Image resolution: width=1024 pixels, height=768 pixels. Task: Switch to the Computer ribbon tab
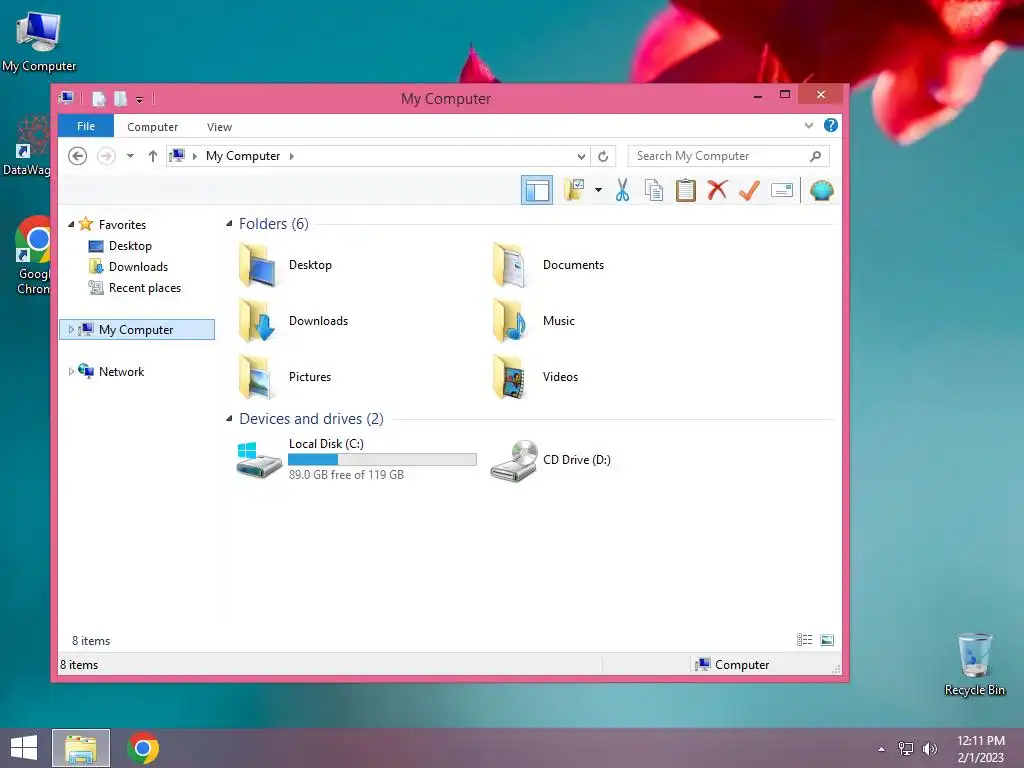coord(152,127)
